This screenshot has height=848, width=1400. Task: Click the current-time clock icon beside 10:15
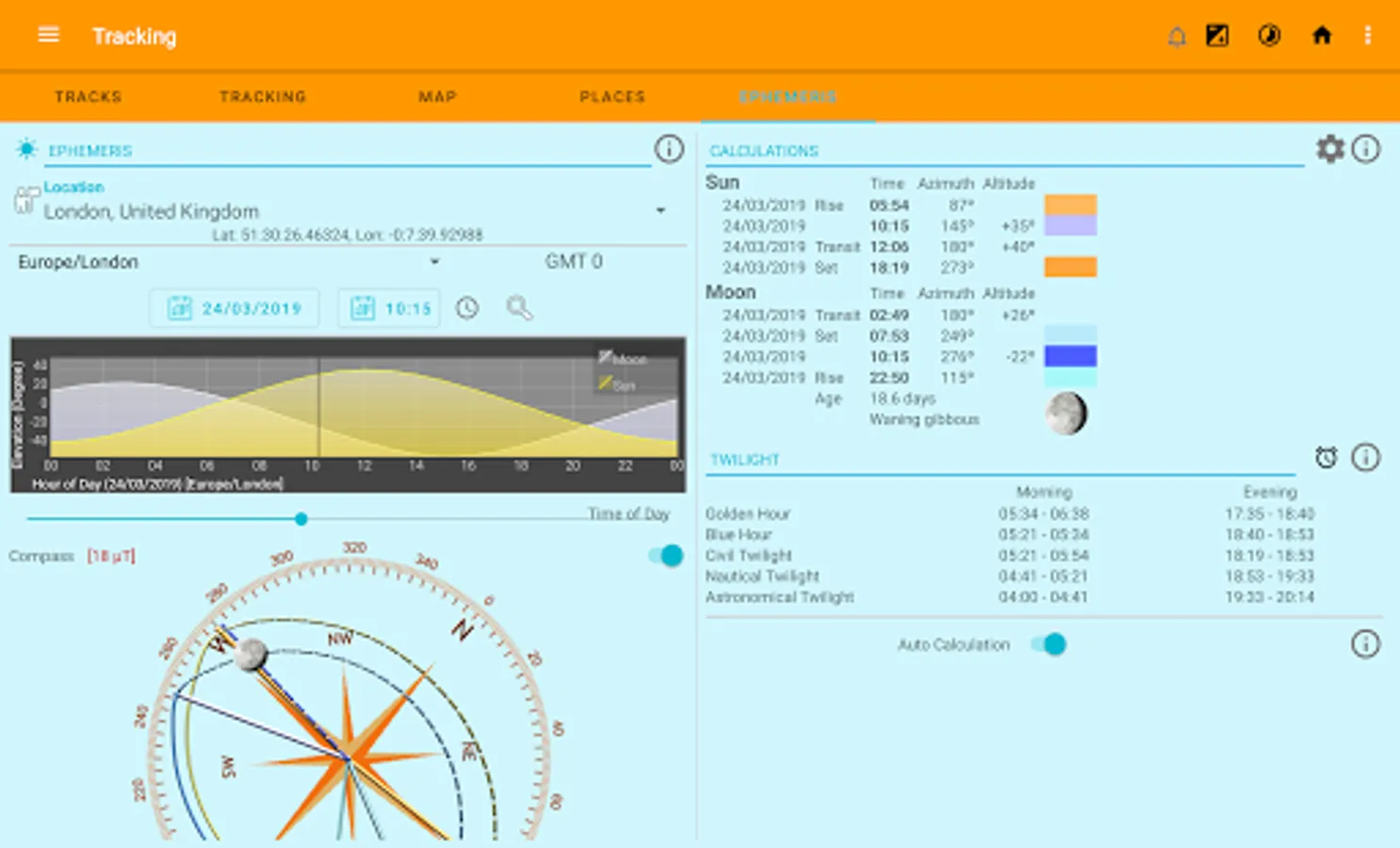point(467,308)
